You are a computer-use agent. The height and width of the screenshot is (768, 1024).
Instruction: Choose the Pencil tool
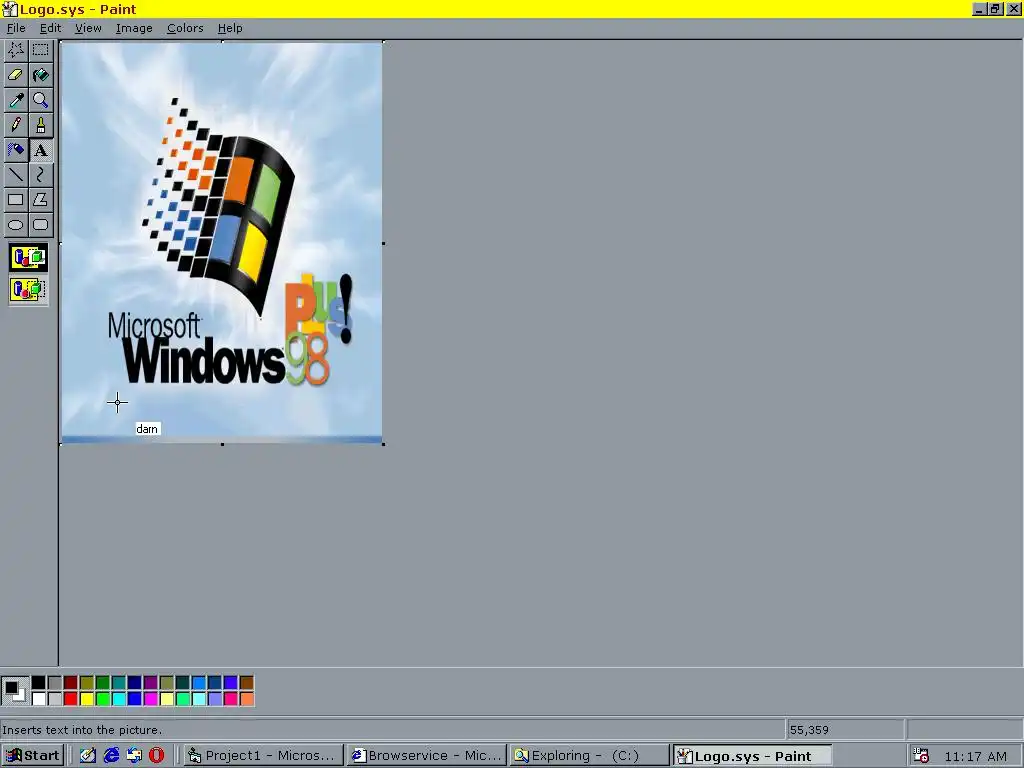click(x=16, y=125)
